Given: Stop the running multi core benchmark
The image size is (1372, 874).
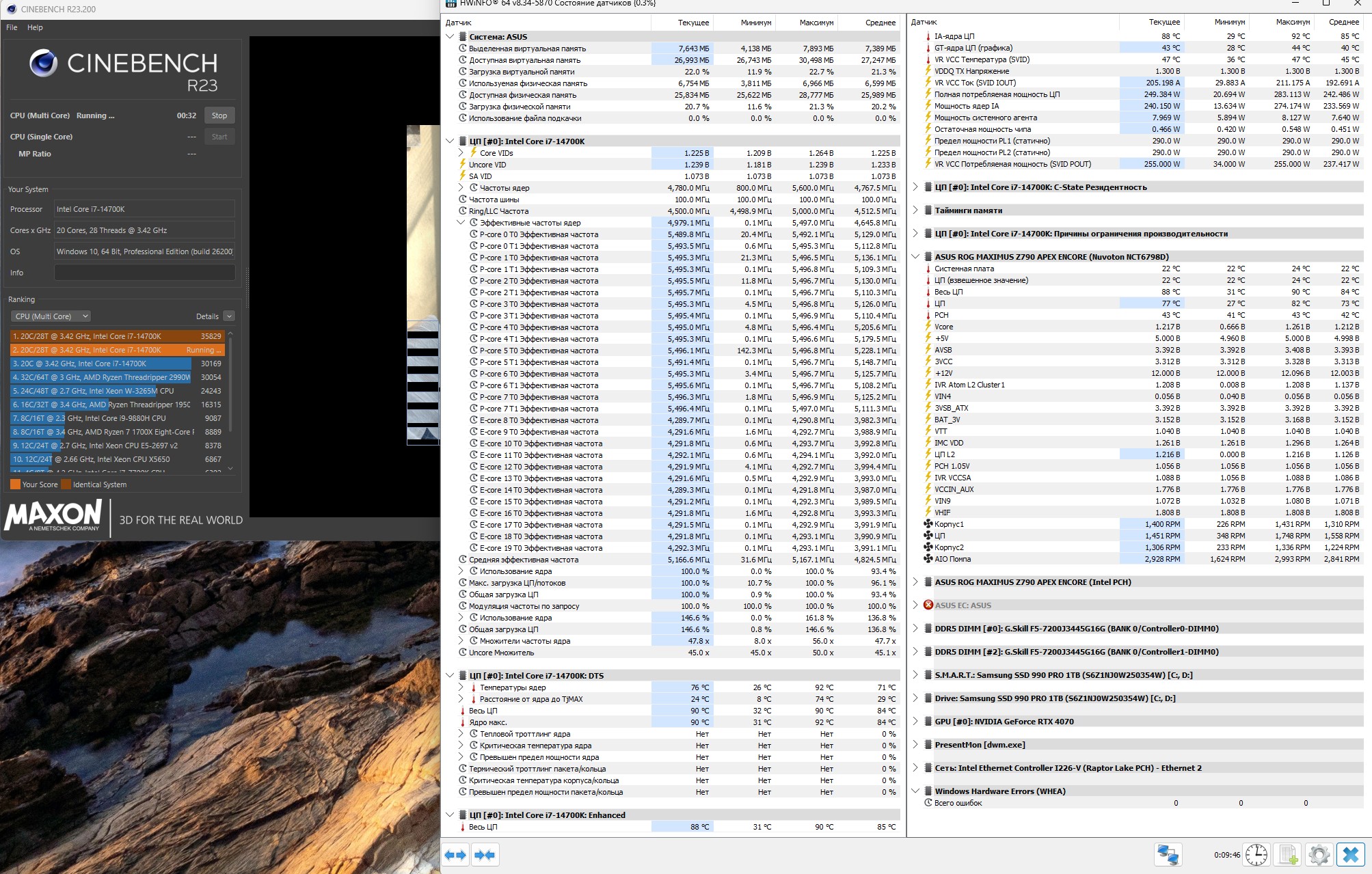Looking at the screenshot, I should [219, 115].
